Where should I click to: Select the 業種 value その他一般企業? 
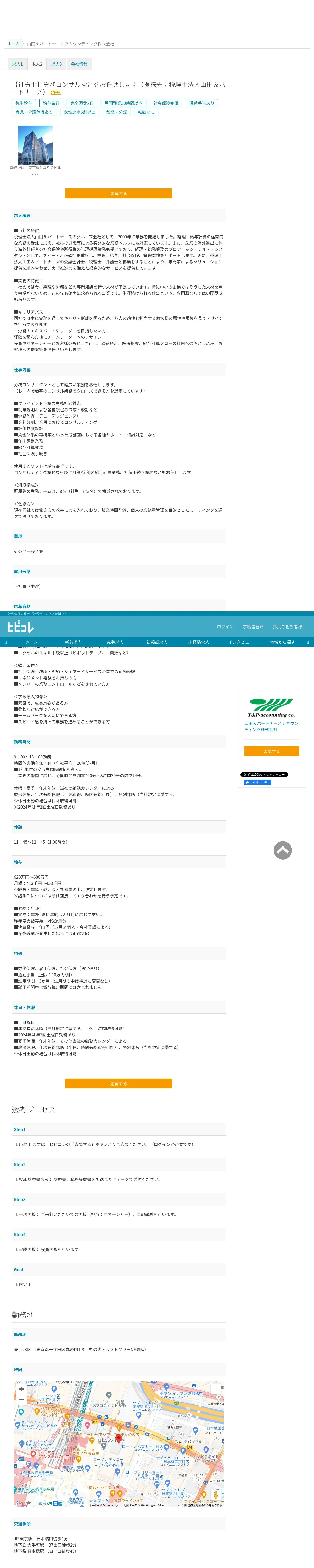(x=29, y=551)
